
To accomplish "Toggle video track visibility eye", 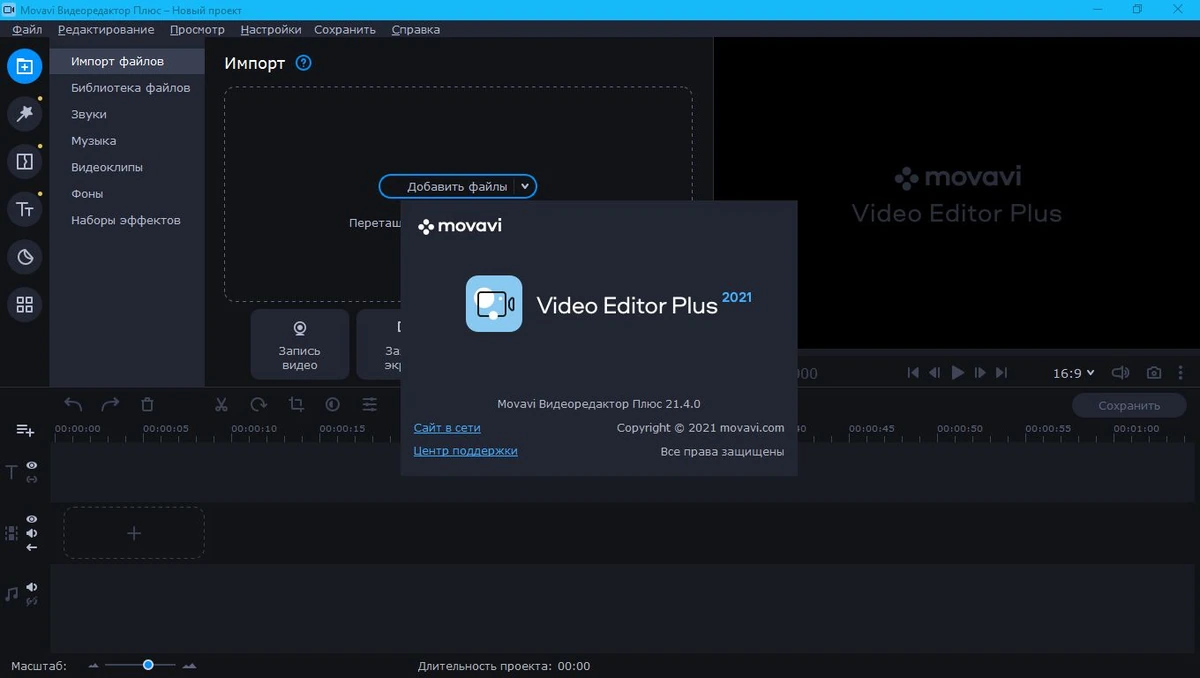I will (x=32, y=519).
